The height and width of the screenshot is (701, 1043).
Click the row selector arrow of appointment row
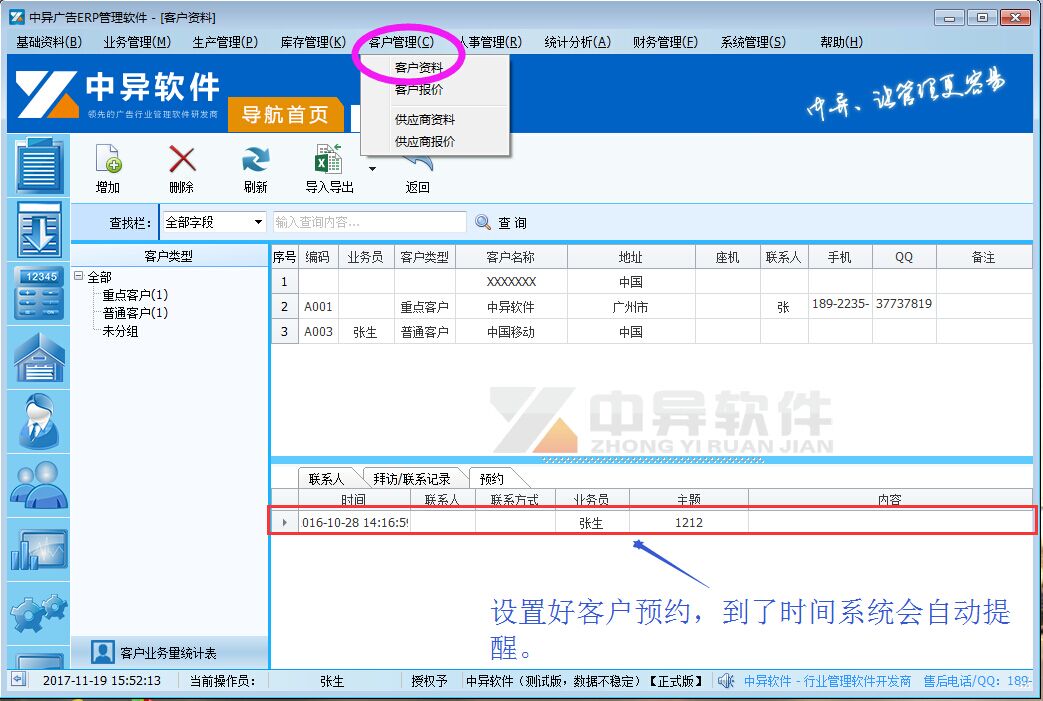tap(285, 522)
